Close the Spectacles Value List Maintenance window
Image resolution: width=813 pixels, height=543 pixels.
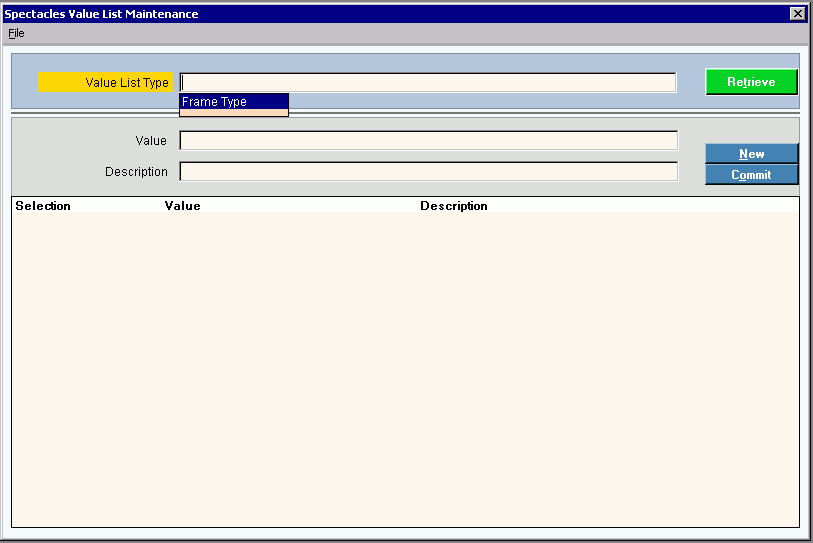(797, 14)
